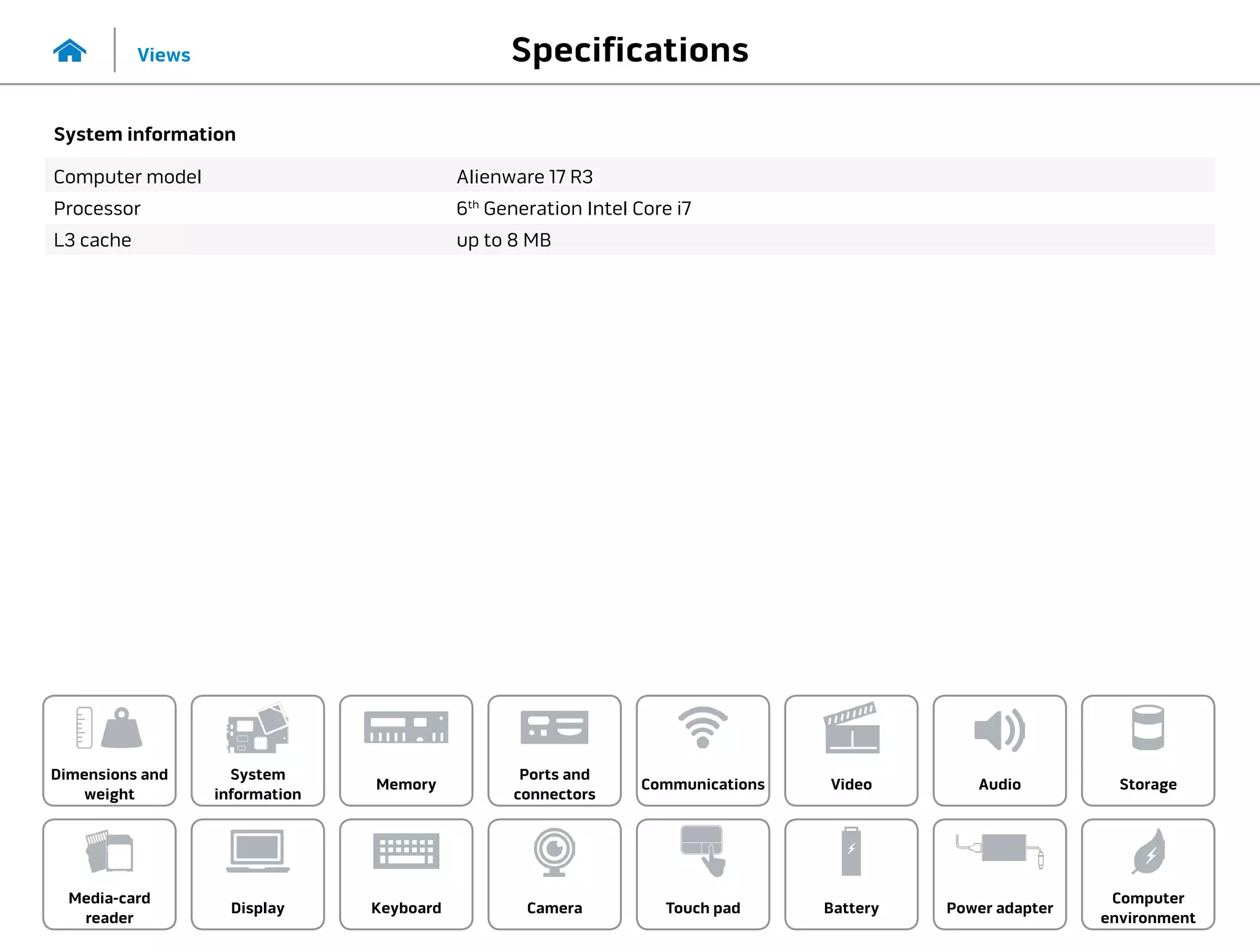
Task: Select the Video specifications tile
Action: pos(851,750)
